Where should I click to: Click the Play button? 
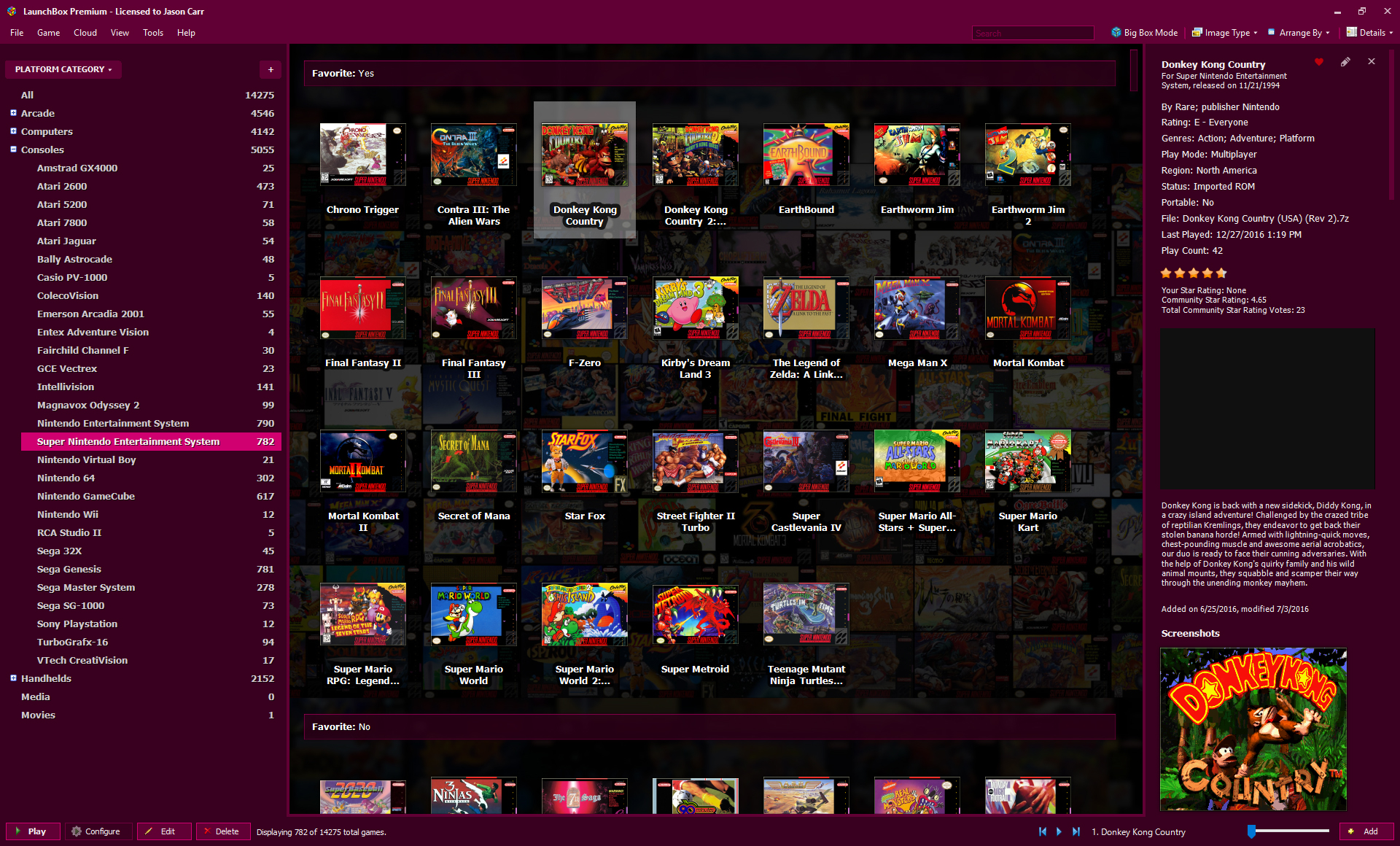coord(33,831)
